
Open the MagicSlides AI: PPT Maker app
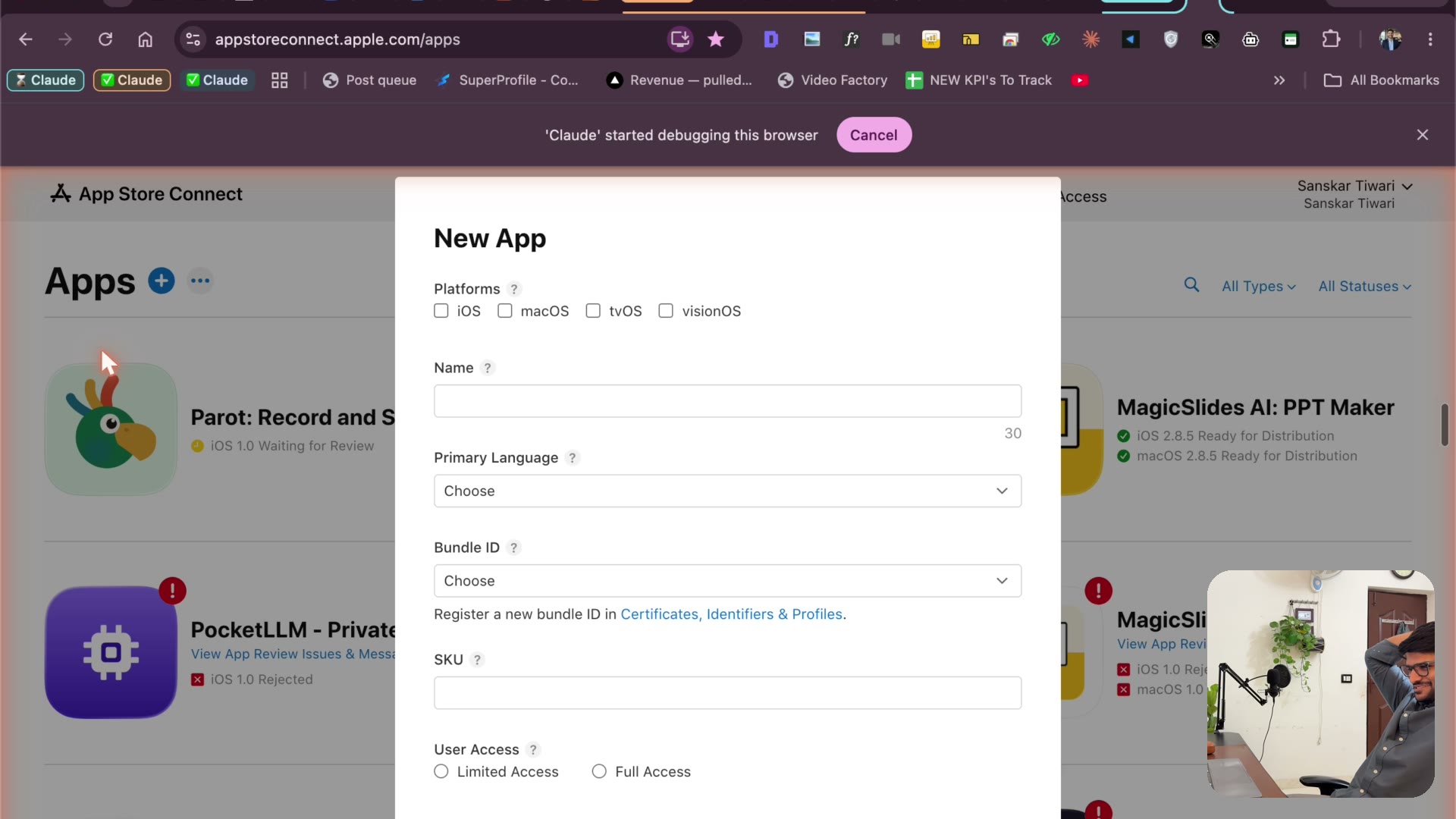pos(1255,407)
